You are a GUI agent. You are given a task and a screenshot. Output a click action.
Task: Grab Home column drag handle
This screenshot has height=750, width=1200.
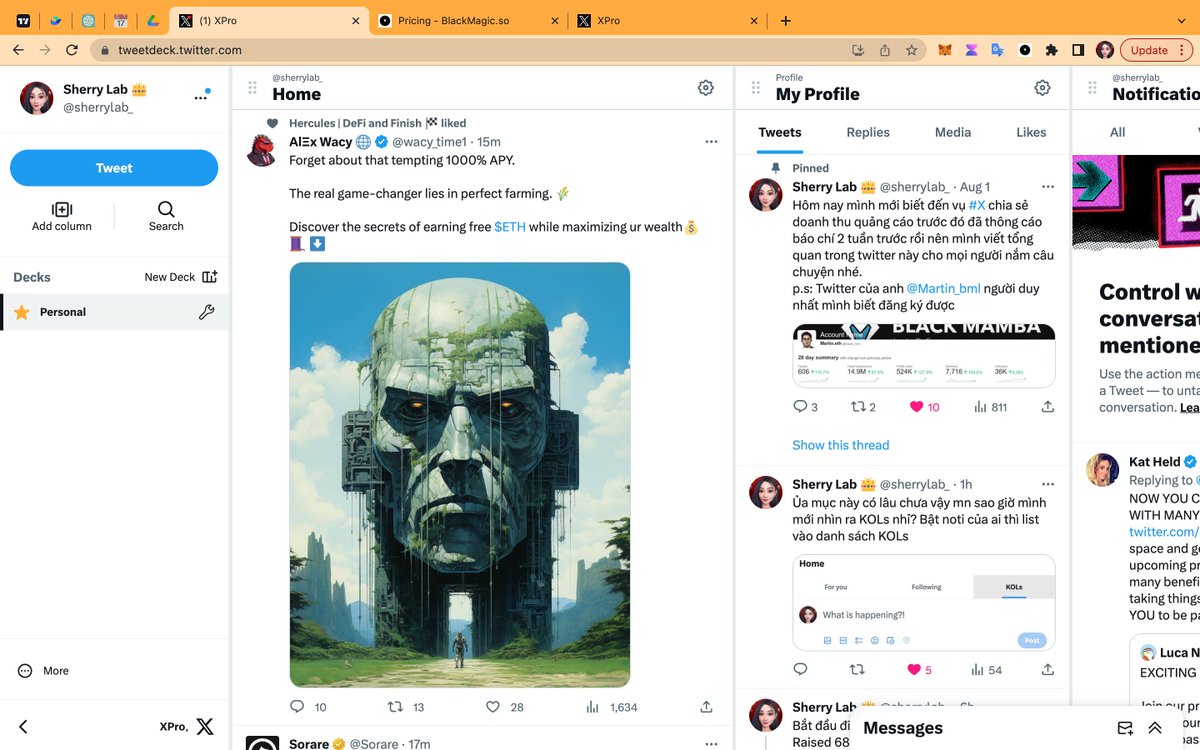pyautogui.click(x=252, y=88)
